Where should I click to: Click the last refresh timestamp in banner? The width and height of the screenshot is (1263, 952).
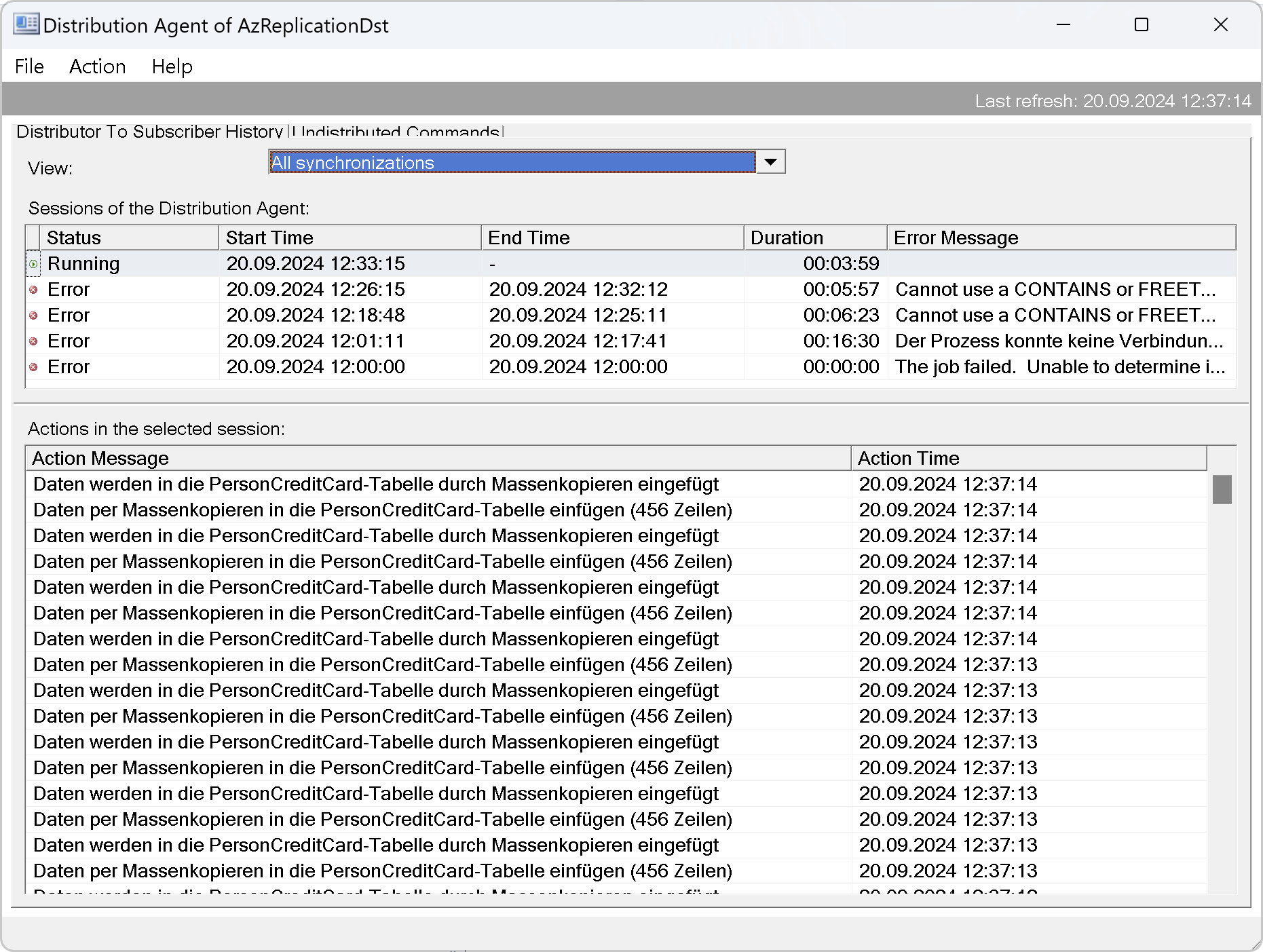pyautogui.click(x=1113, y=101)
